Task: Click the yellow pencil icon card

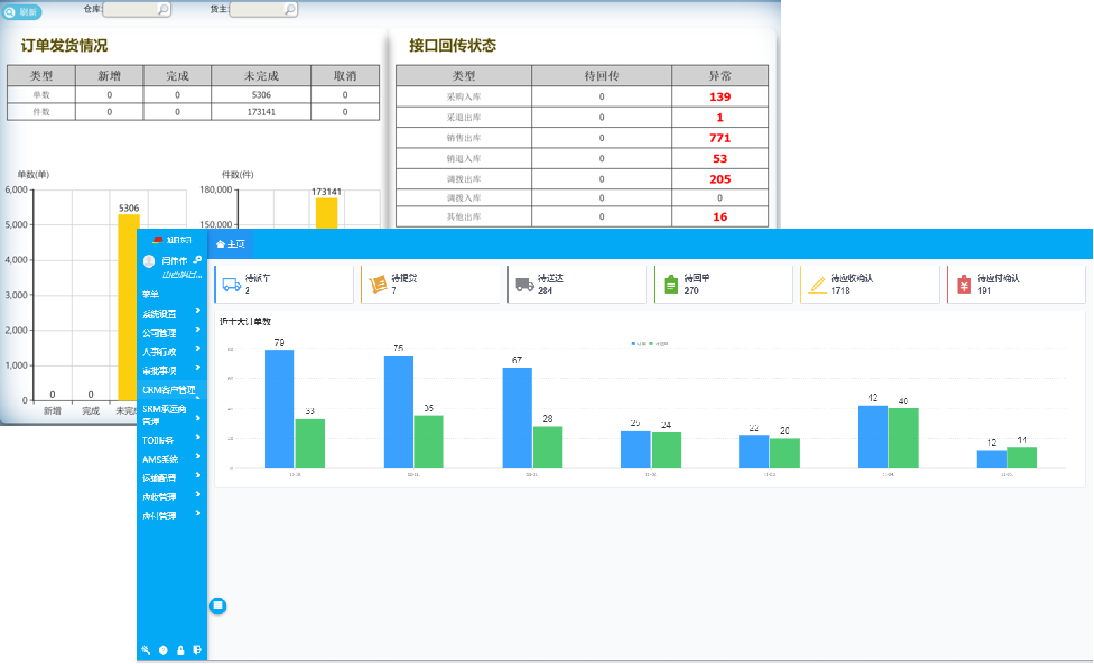Action: click(x=817, y=285)
